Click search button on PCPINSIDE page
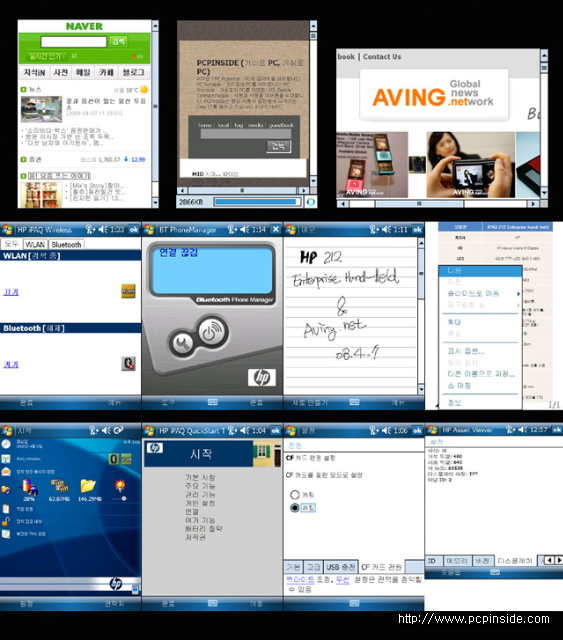Image resolution: width=563 pixels, height=640 pixels. (279, 146)
